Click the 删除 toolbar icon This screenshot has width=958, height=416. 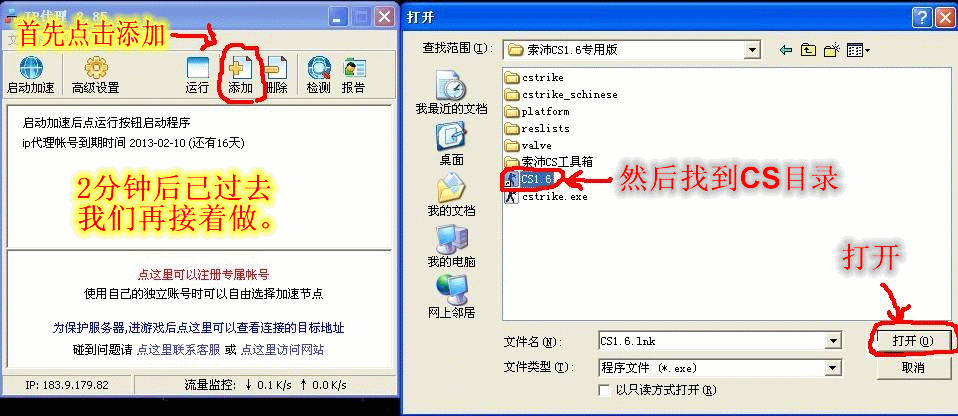(x=276, y=68)
